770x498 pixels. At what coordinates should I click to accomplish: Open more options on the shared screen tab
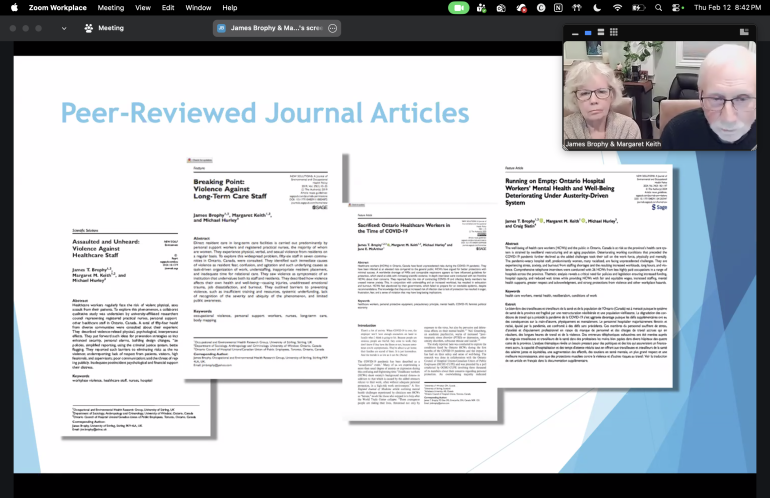[x=332, y=28]
